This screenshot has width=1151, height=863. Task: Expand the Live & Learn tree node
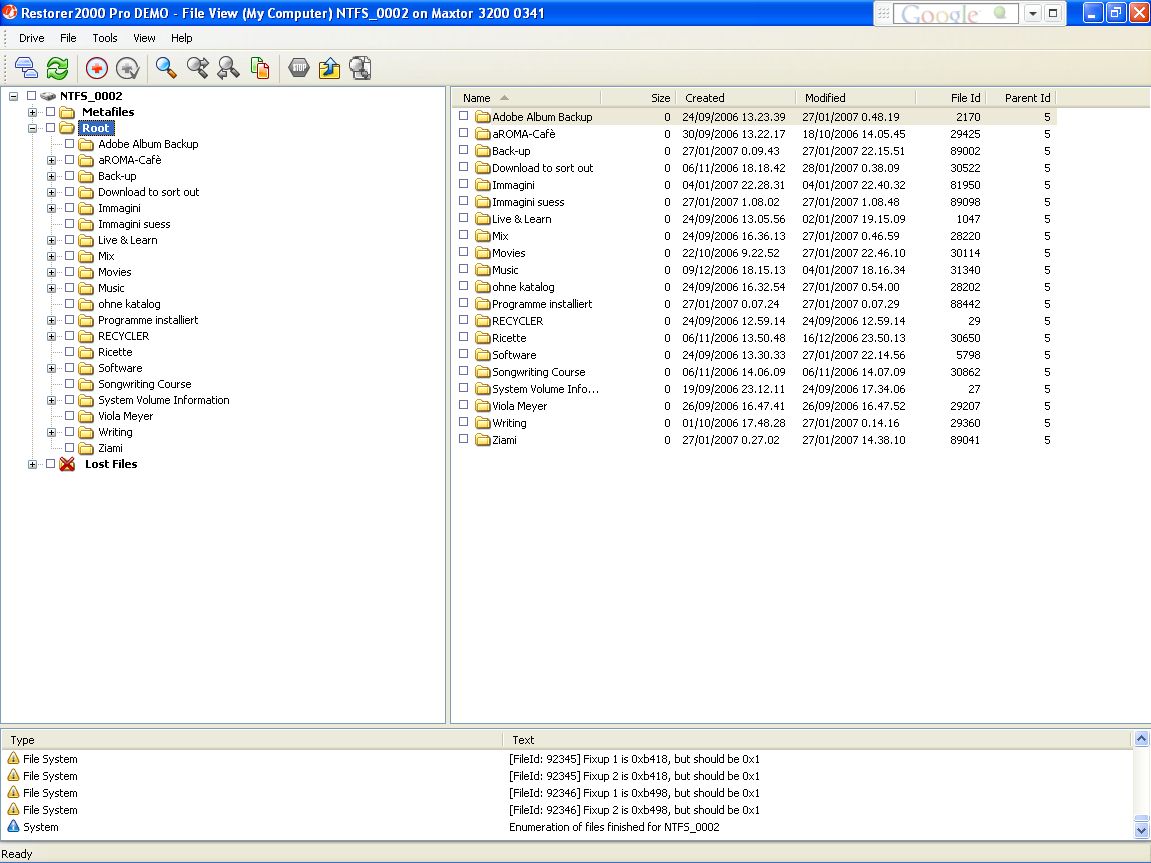(x=51, y=241)
